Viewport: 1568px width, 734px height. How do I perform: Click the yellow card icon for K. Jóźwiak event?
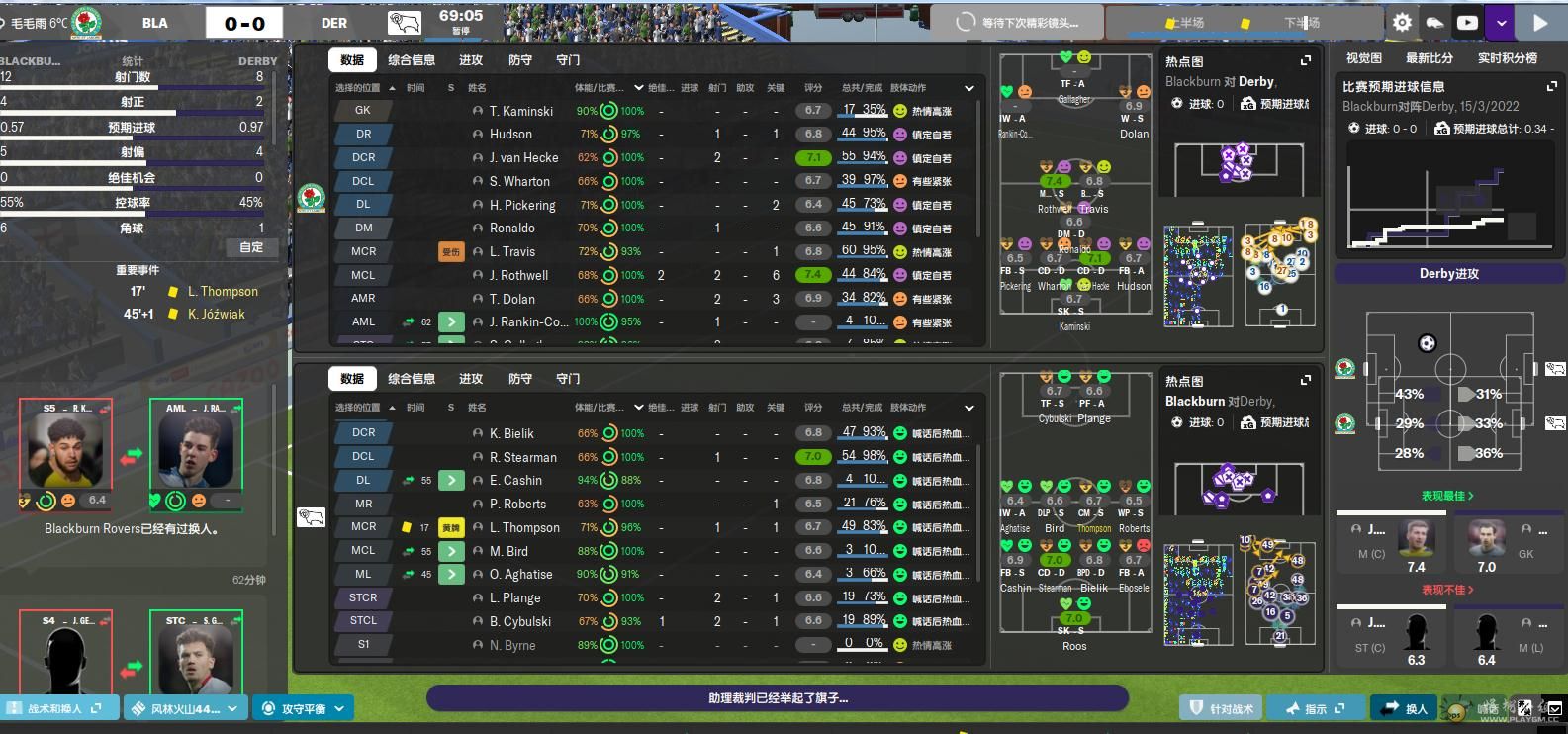(x=172, y=314)
